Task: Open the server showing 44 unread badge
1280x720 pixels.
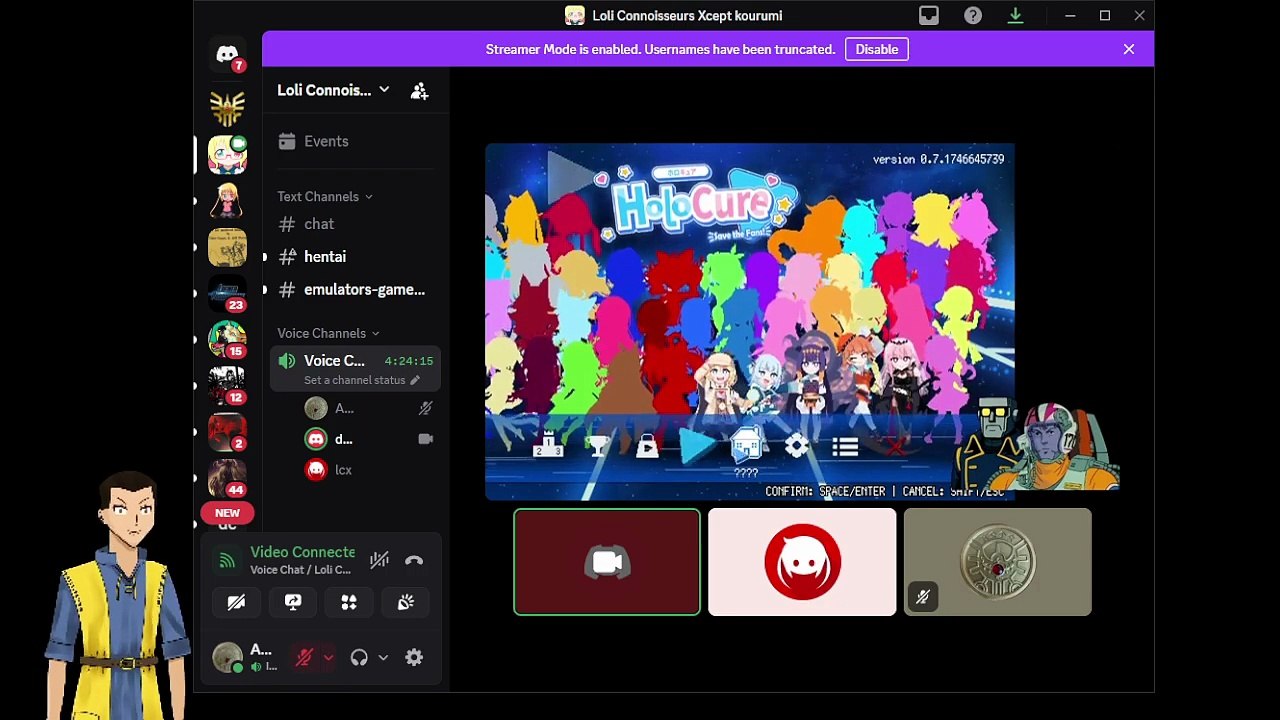Action: (x=227, y=477)
